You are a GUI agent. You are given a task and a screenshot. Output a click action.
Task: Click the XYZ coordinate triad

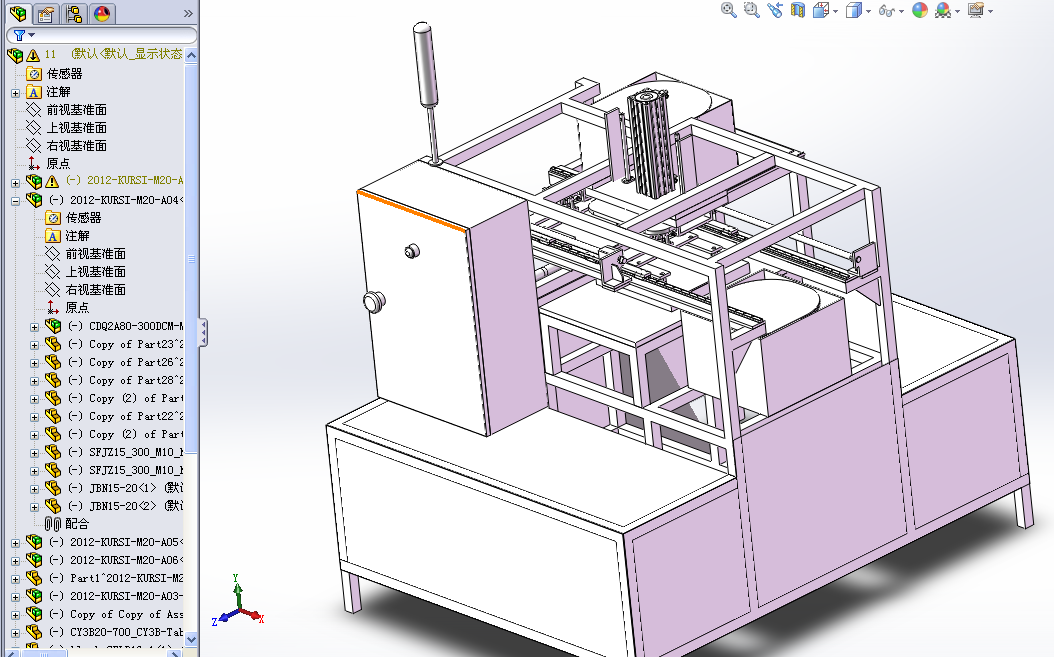238,602
